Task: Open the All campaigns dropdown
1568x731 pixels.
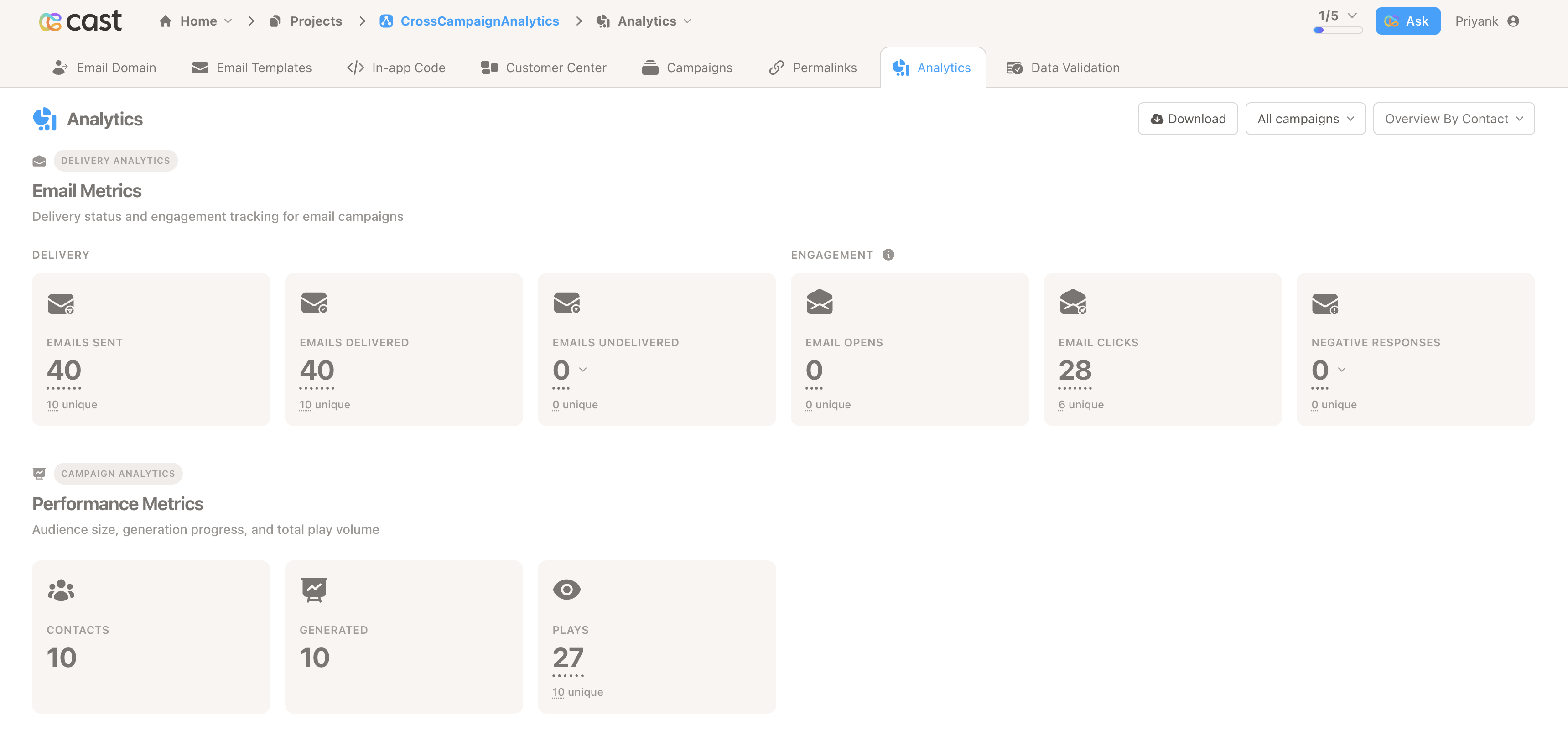Action: (x=1305, y=119)
